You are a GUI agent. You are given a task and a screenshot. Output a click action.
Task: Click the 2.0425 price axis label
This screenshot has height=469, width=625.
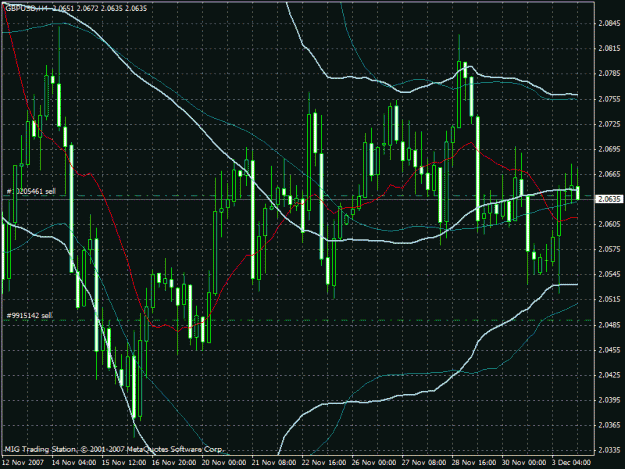[609, 375]
